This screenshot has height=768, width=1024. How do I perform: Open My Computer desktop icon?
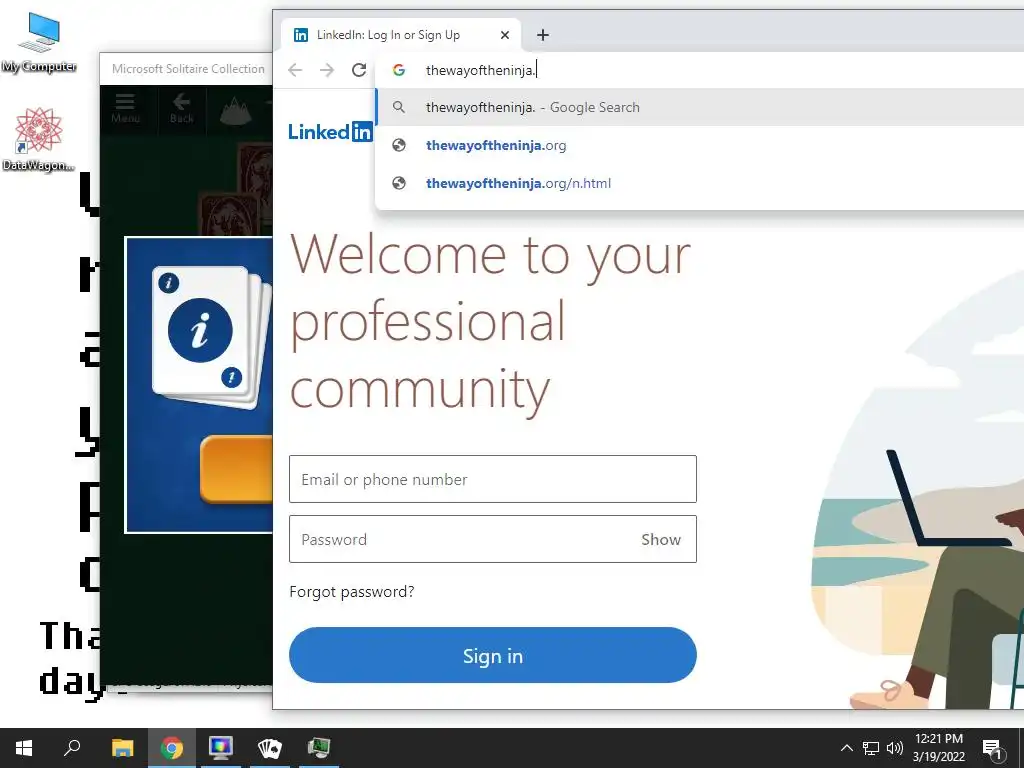[x=39, y=42]
